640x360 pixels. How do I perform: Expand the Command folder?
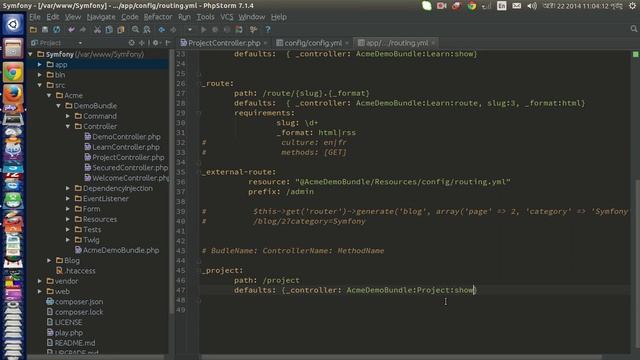[68, 116]
